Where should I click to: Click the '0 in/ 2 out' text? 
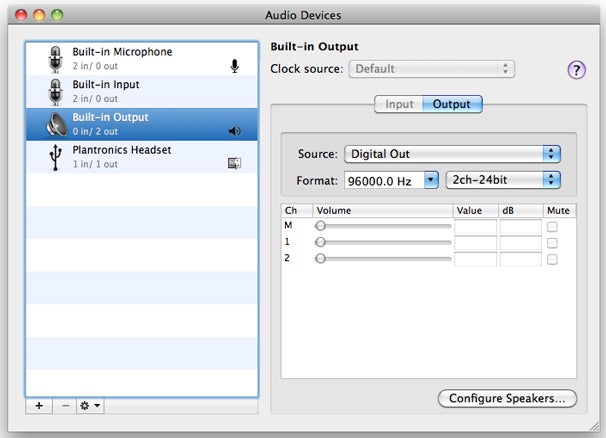coord(95,131)
